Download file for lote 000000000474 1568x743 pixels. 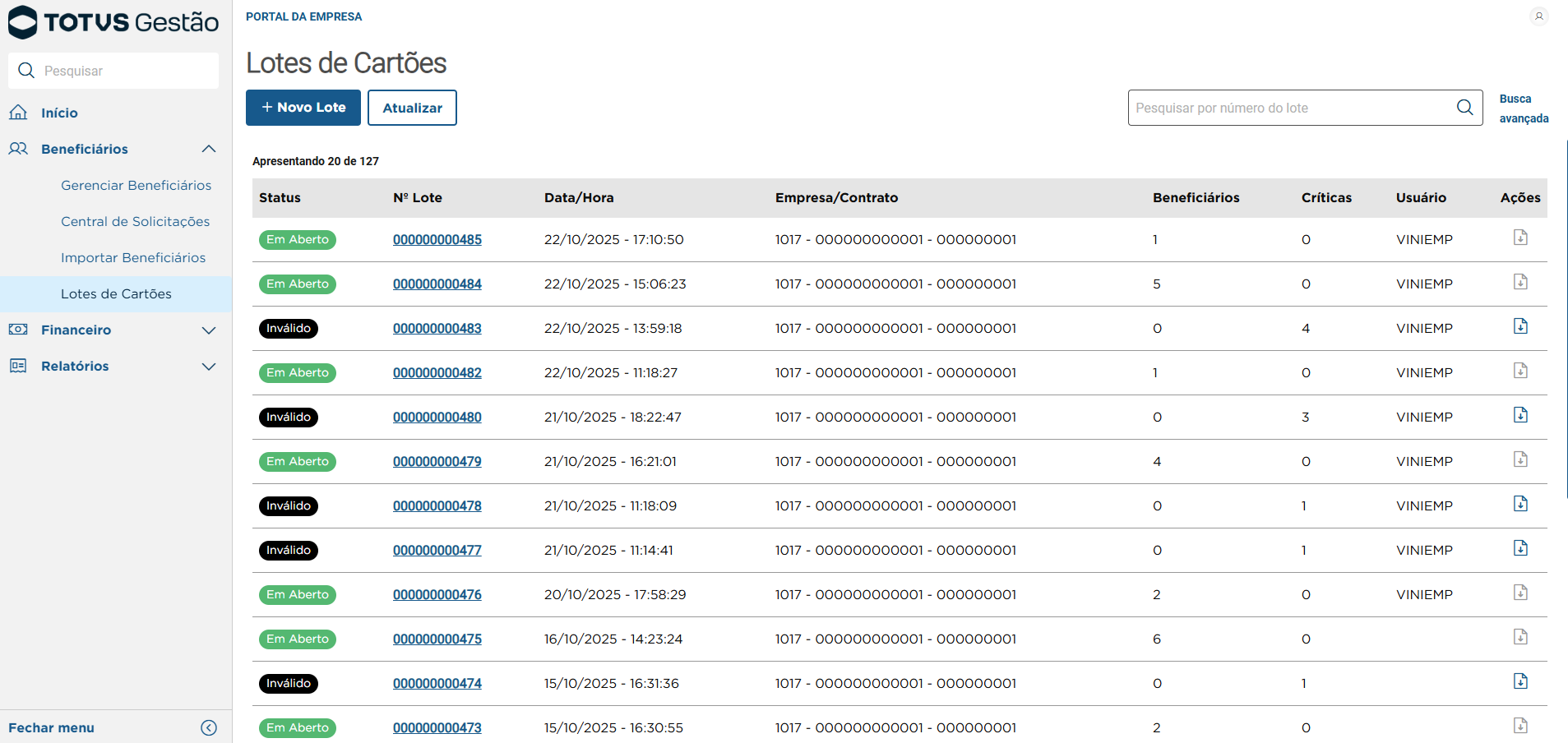pos(1520,681)
